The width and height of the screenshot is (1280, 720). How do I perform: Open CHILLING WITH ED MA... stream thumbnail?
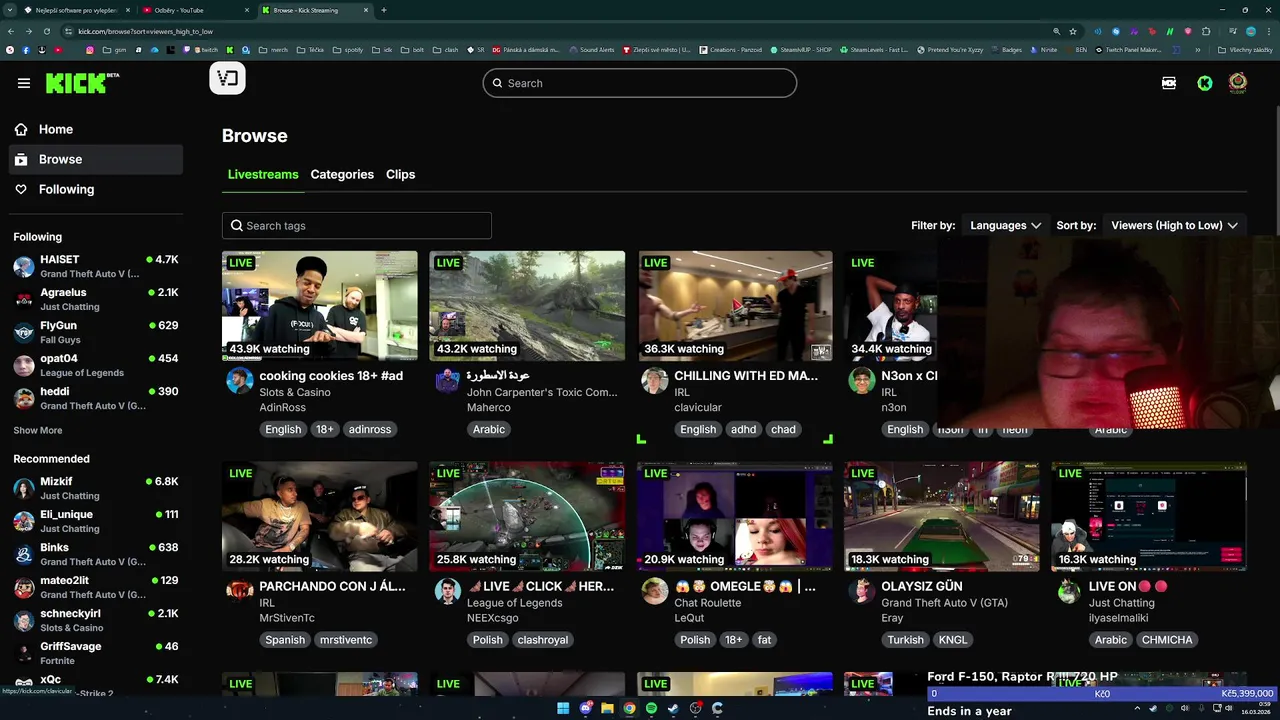735,305
